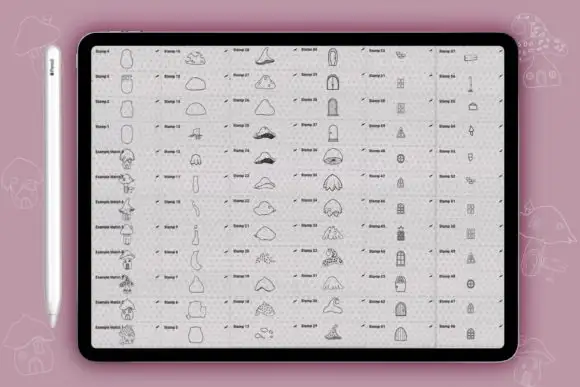Viewport: 580px width, 387px height.
Task: Select Stamp 18 spotted cap brush
Action: click(264, 309)
